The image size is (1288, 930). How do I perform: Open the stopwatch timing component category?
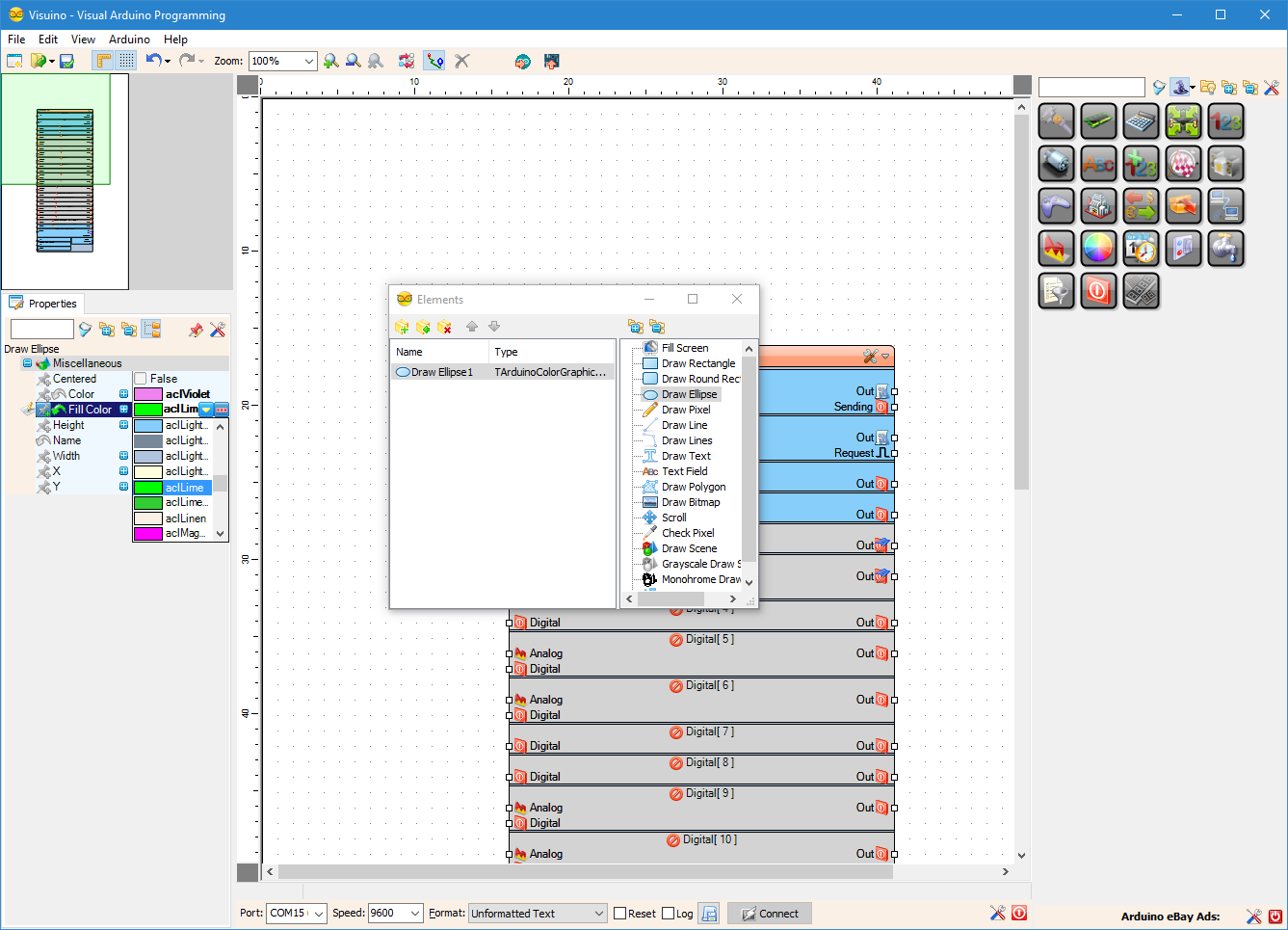1141,249
